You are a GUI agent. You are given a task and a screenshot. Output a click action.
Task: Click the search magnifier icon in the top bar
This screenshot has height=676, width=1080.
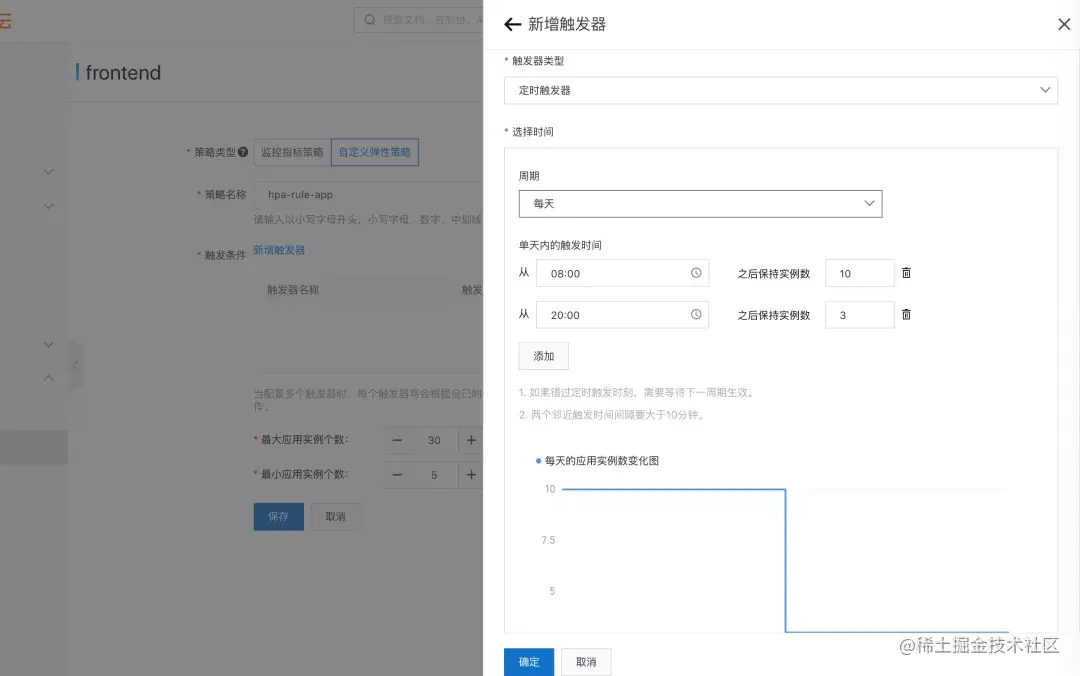pyautogui.click(x=370, y=20)
